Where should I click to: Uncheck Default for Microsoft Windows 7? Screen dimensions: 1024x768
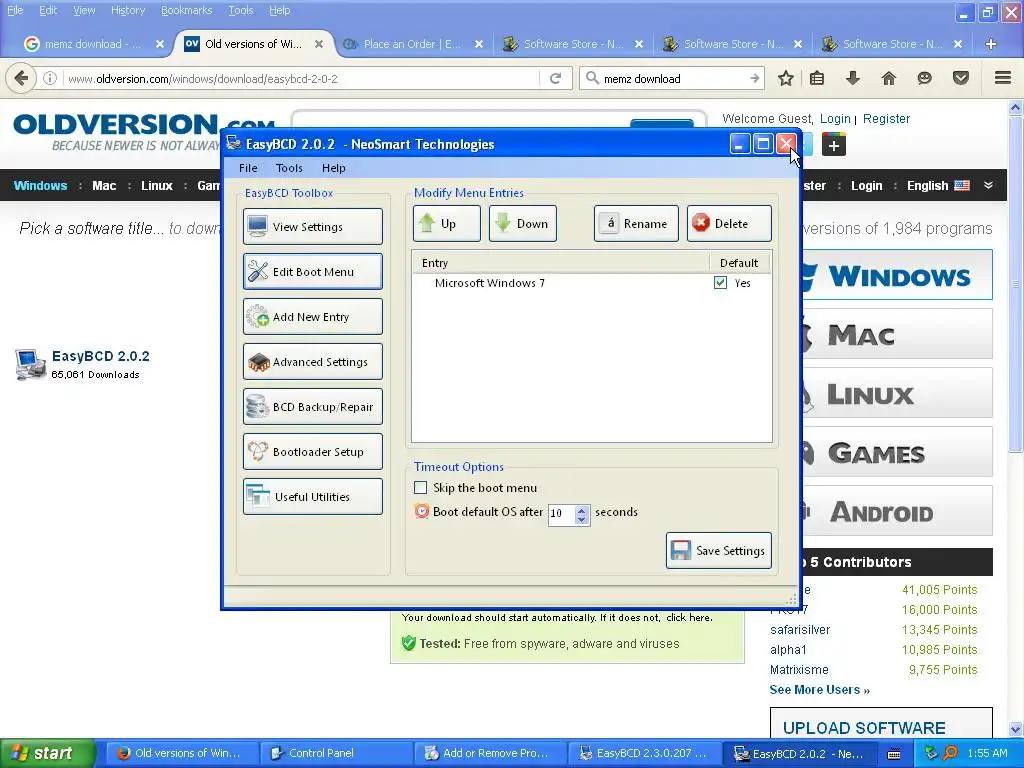pyautogui.click(x=720, y=283)
